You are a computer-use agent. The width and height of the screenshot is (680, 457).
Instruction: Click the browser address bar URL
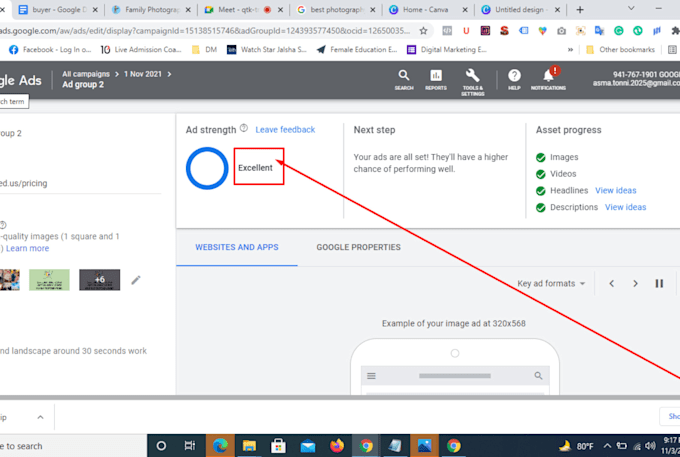(x=204, y=31)
